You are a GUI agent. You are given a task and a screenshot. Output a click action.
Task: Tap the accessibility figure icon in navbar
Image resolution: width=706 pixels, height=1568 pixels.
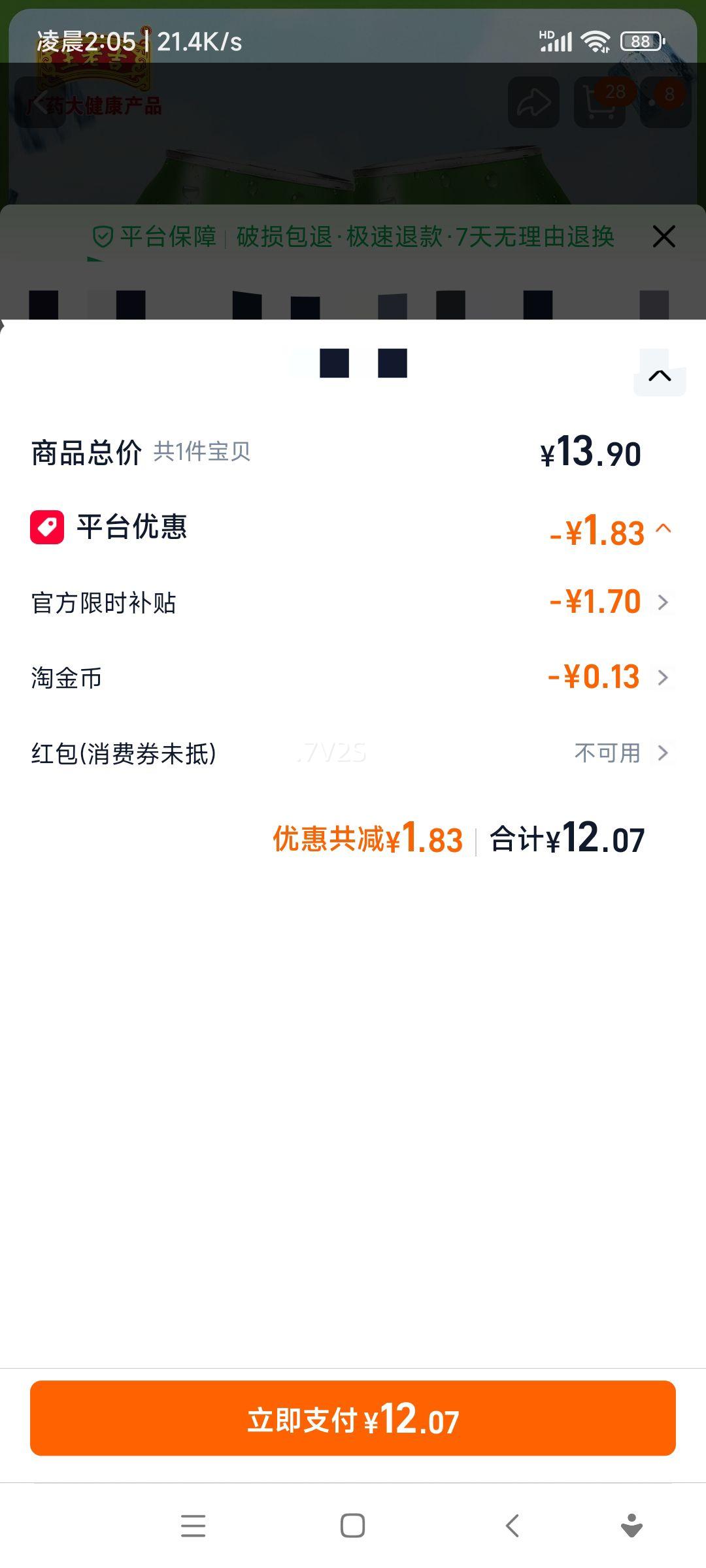click(631, 1526)
